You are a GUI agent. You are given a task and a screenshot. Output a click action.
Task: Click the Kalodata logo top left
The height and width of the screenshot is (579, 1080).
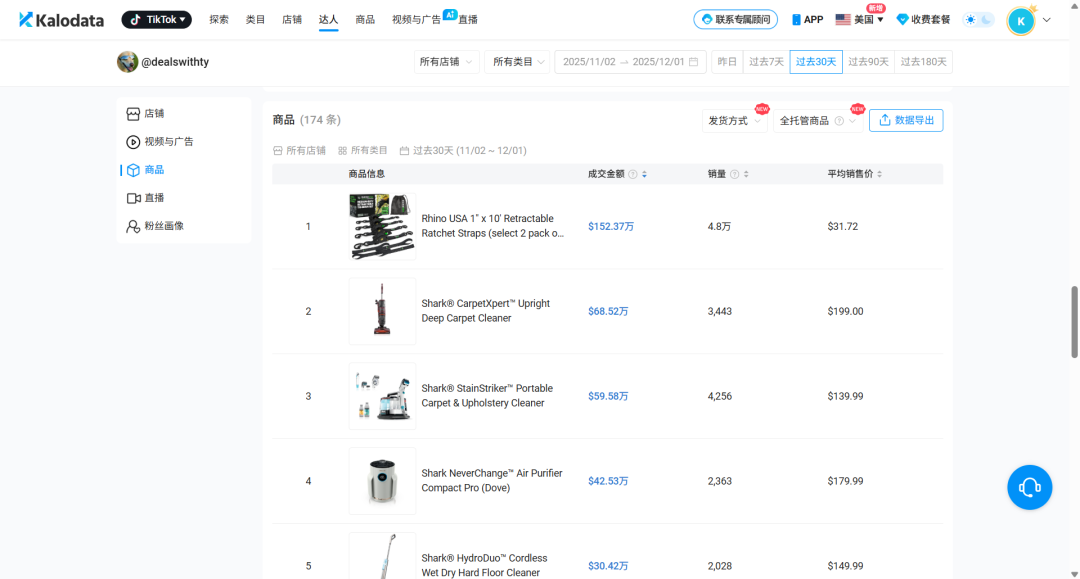60,18
